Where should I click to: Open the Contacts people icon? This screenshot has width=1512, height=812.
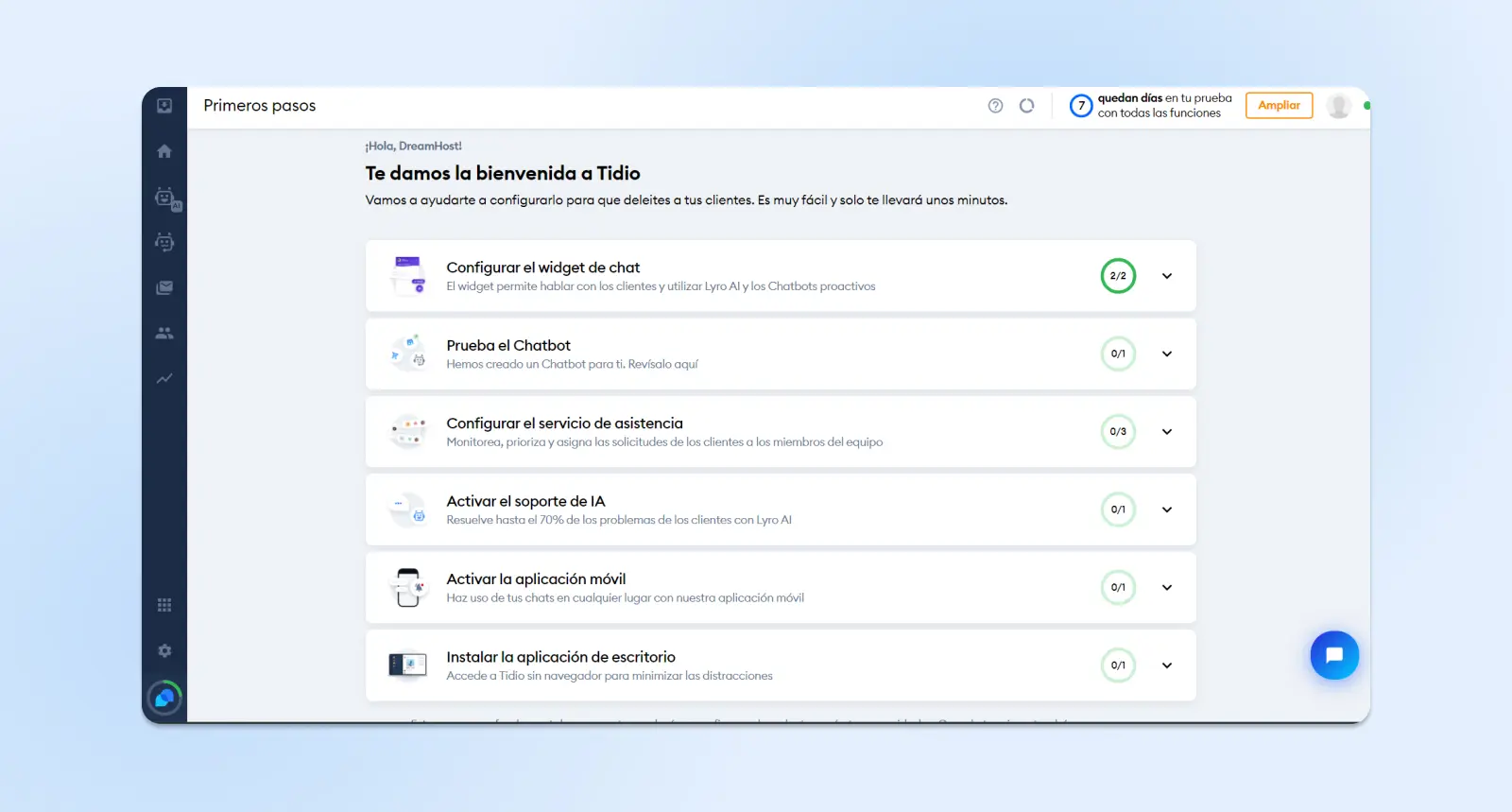(164, 333)
